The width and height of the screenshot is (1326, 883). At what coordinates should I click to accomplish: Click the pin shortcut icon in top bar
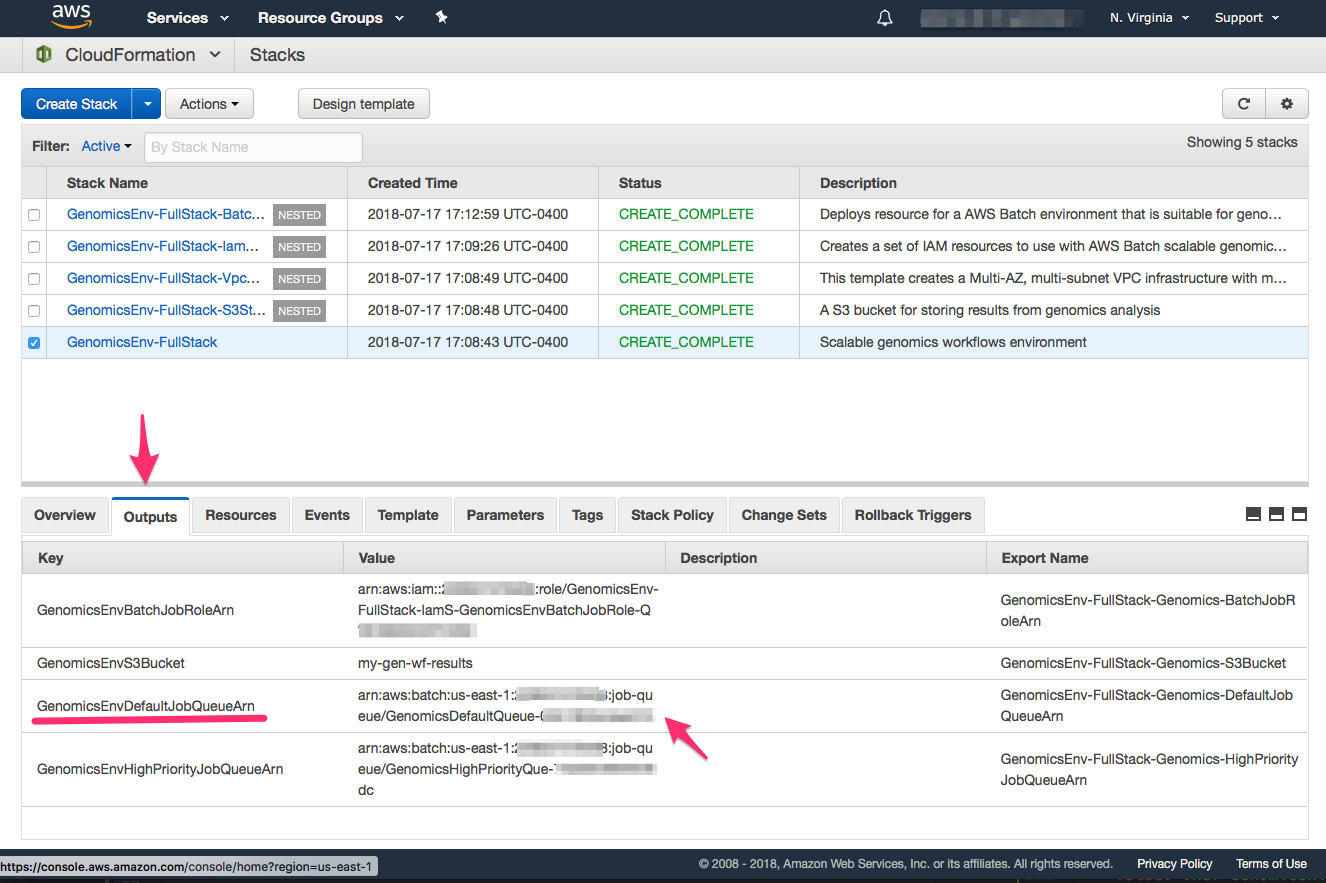point(441,18)
